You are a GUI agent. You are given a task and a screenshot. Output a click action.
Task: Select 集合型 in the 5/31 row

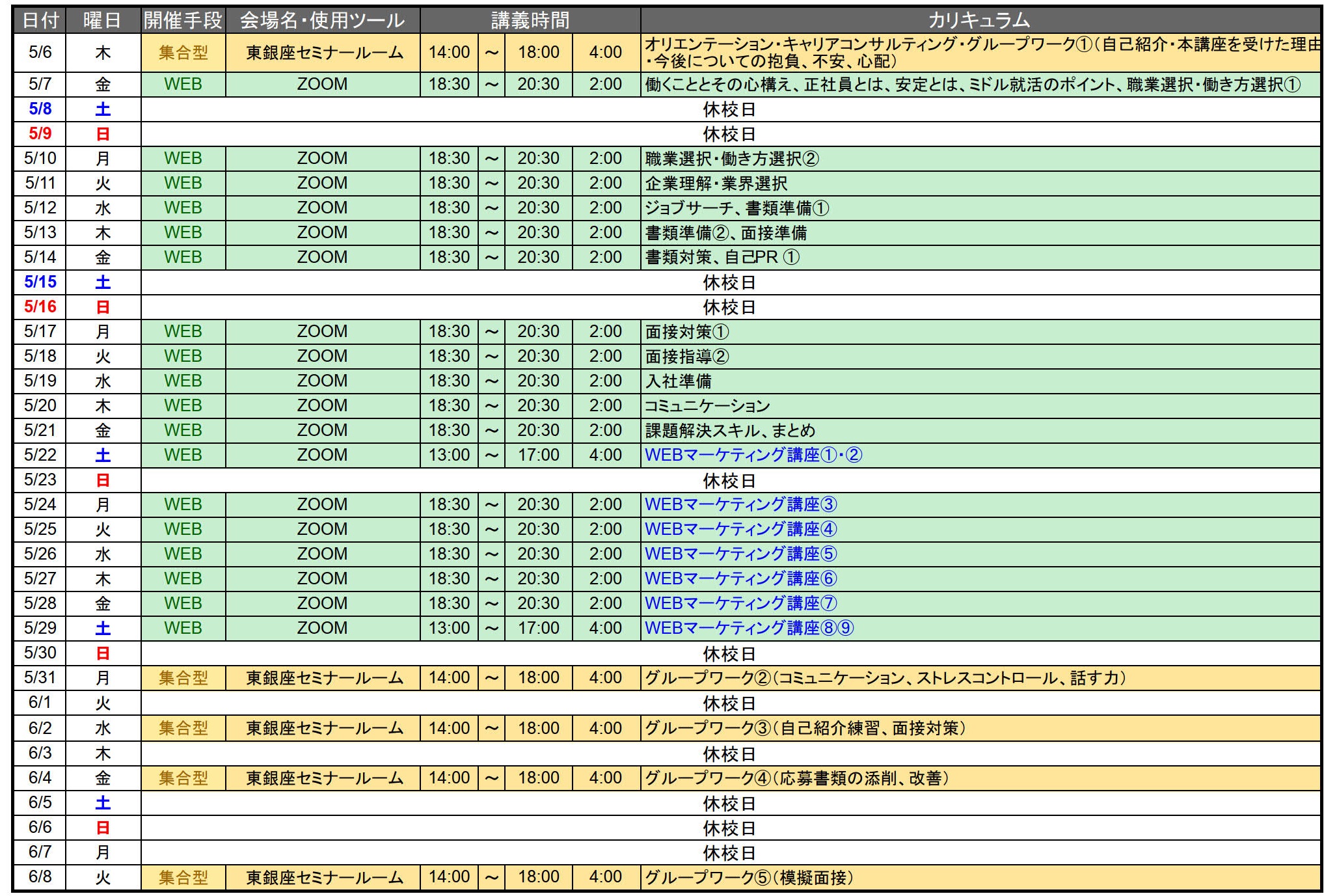pos(183,679)
